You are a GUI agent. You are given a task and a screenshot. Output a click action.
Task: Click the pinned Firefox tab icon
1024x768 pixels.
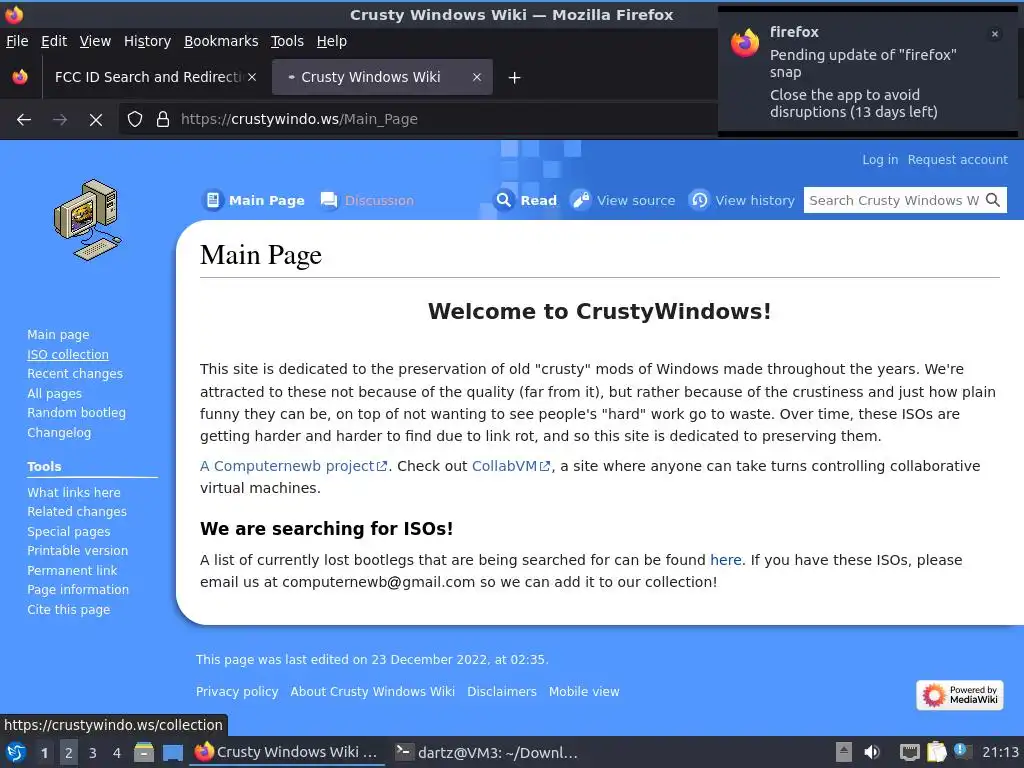click(20, 77)
